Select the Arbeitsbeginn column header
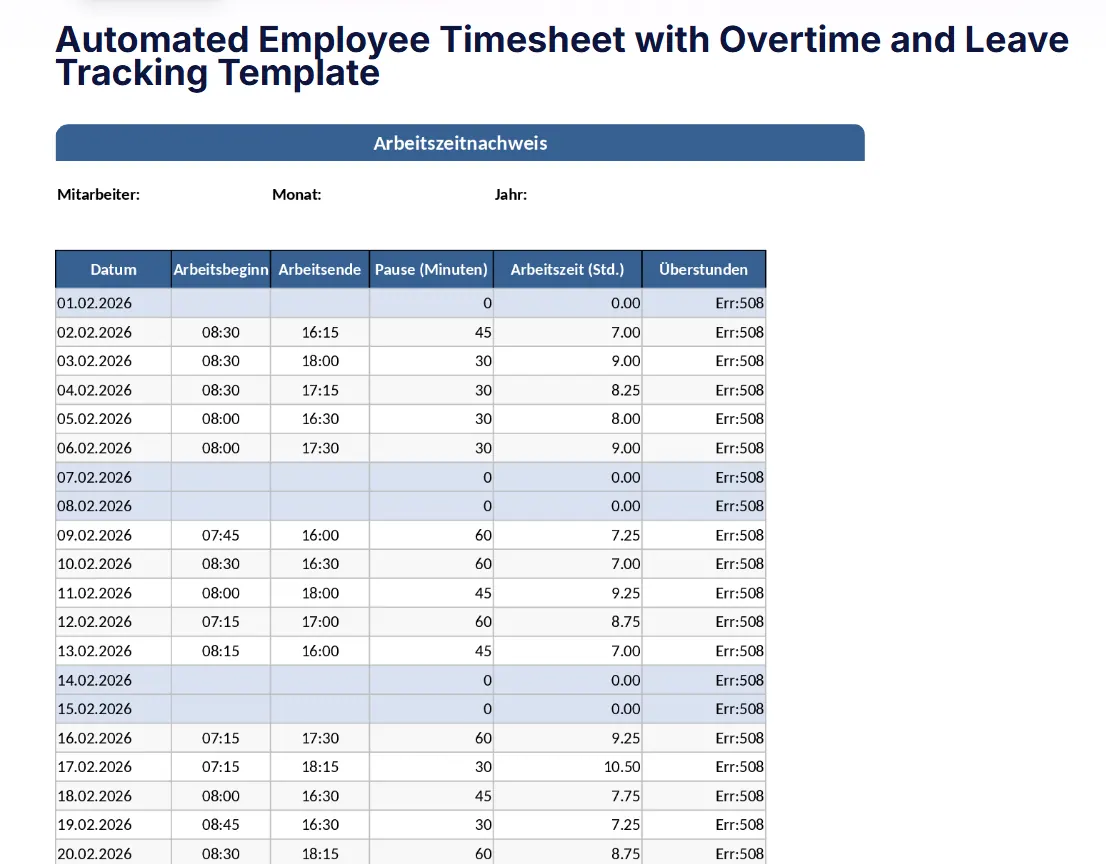1106x864 pixels. click(221, 269)
